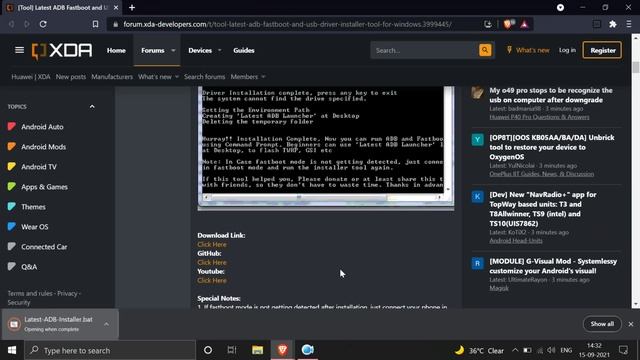Open Wear OS topic

click(x=35, y=227)
